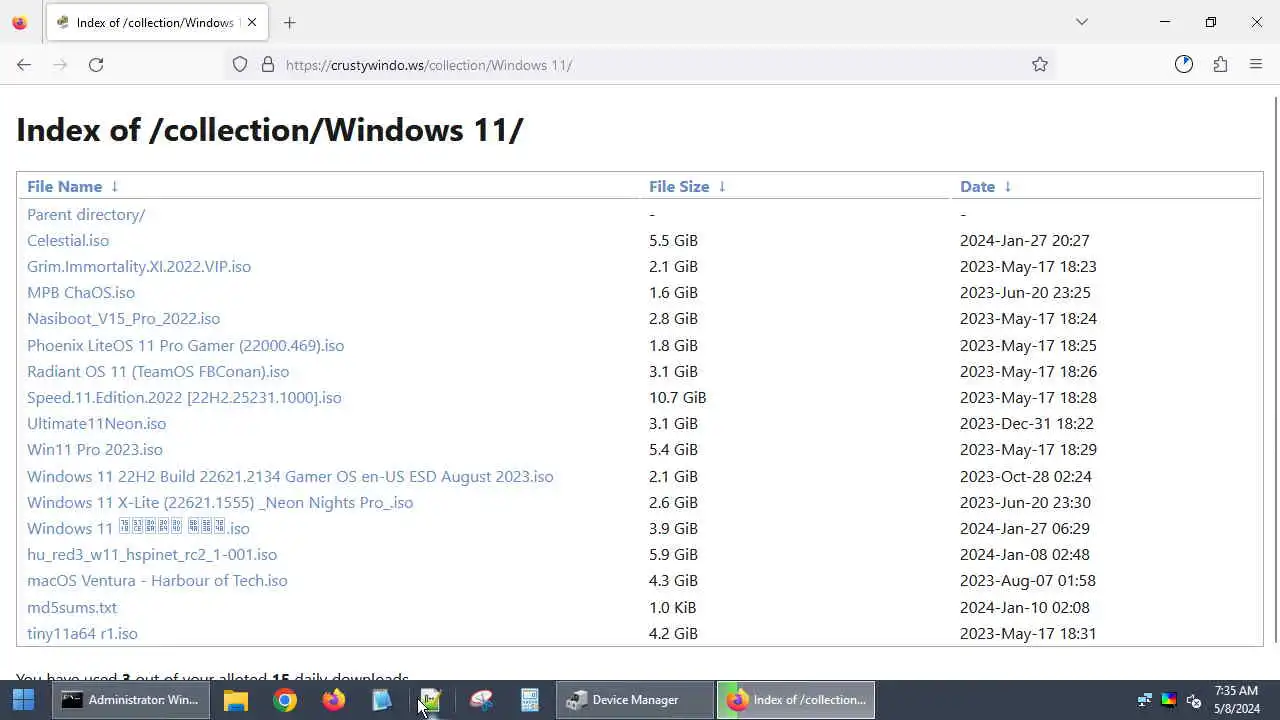Screen dimensions: 1280x720
Task: Sort the list by File Name
Action: coord(64,187)
